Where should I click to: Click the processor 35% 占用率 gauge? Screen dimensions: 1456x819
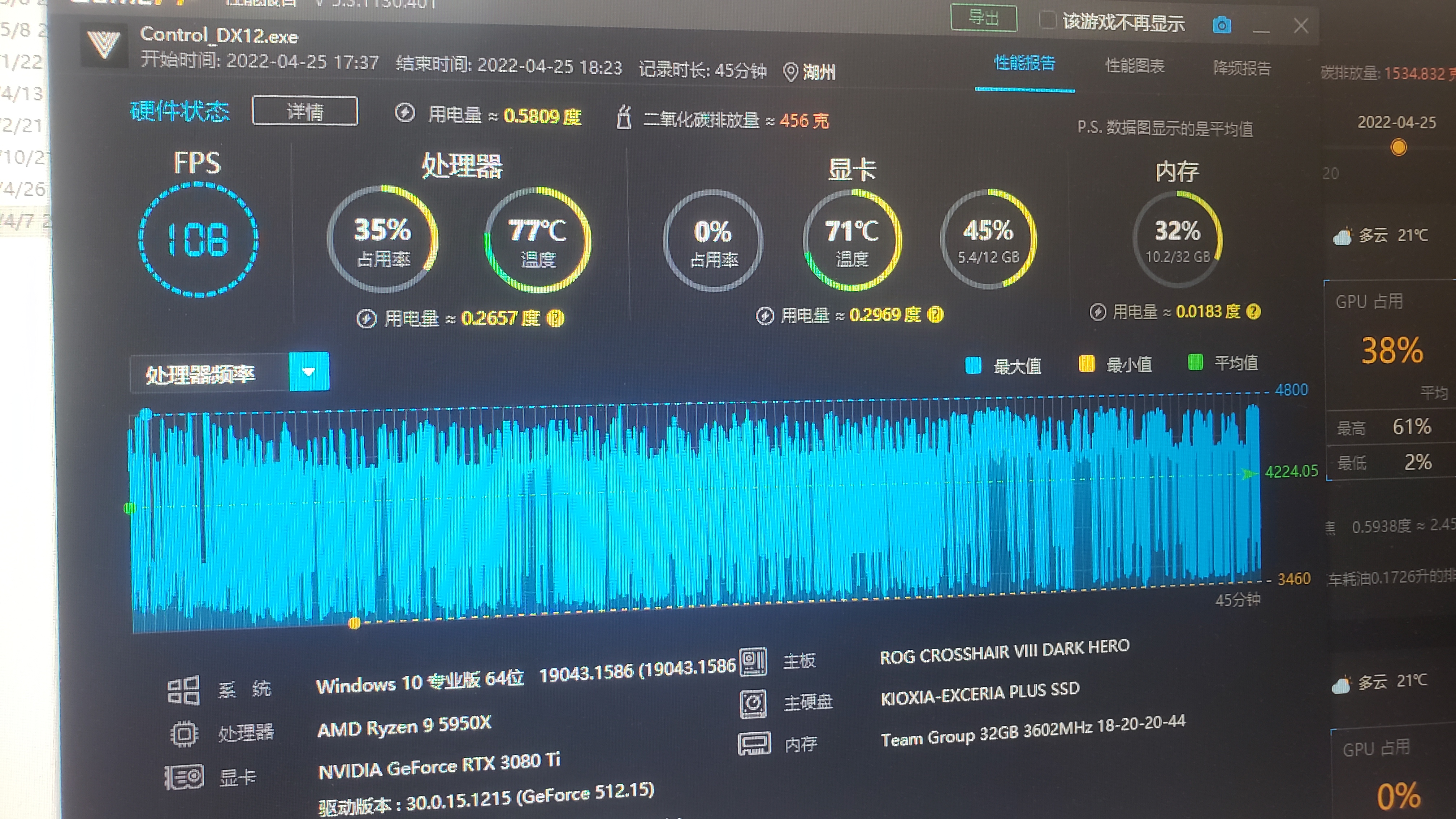pyautogui.click(x=383, y=239)
